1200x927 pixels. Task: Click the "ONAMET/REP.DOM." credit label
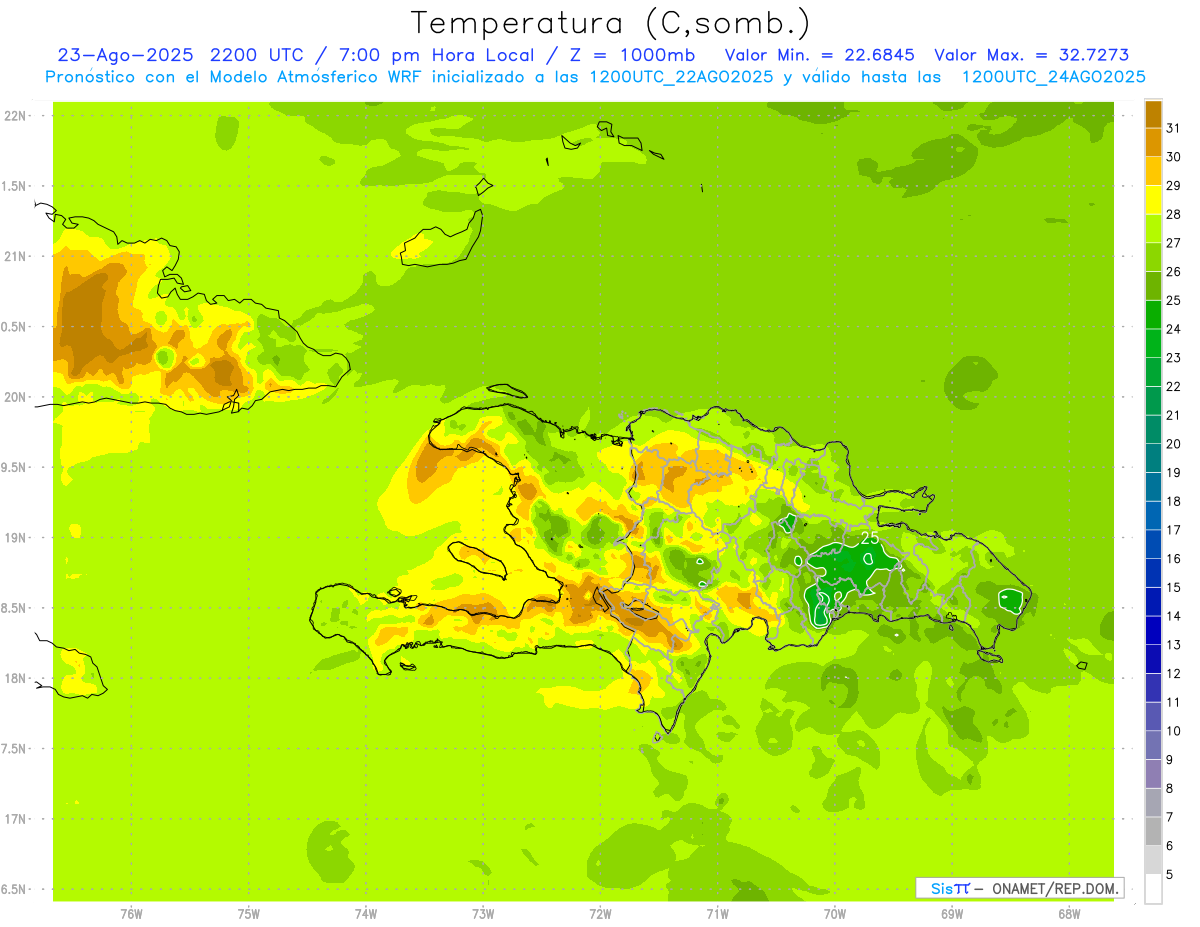pyautogui.click(x=1054, y=888)
